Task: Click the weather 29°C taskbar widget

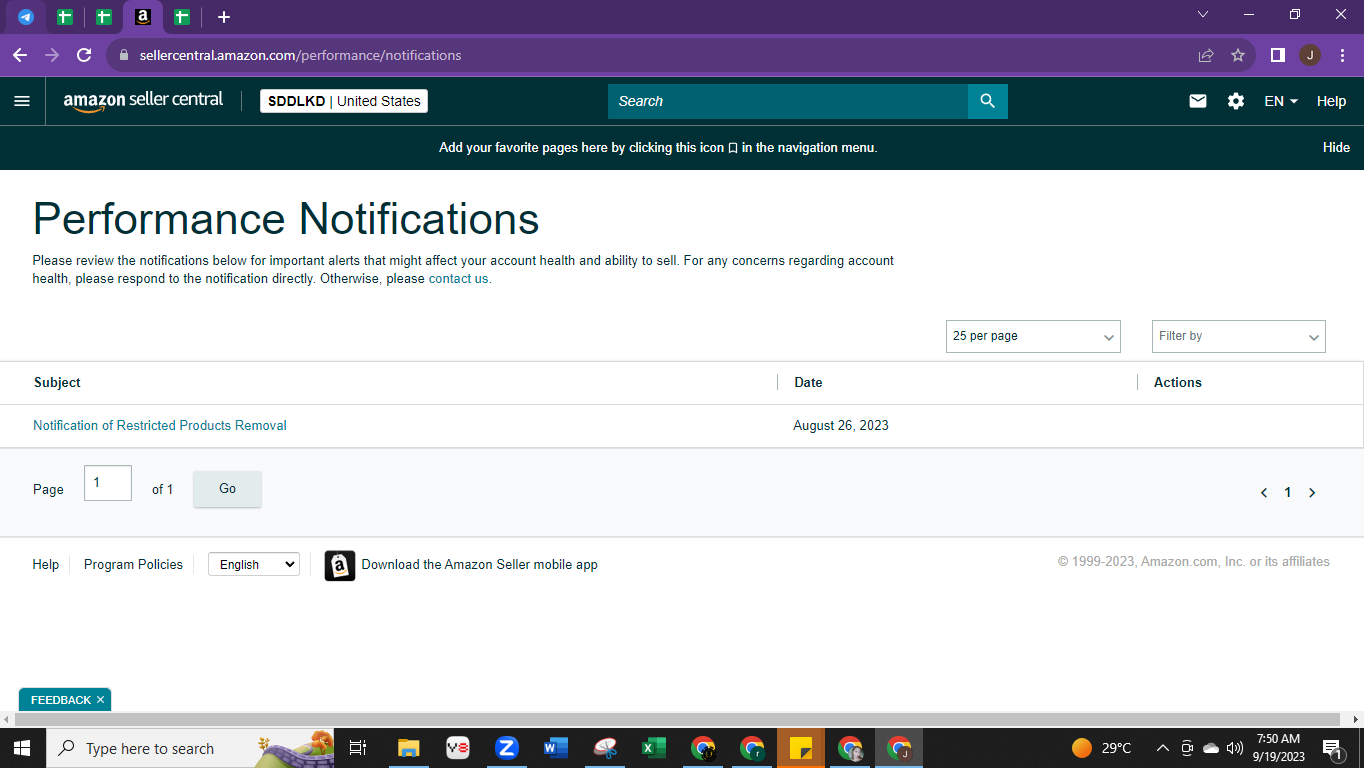Action: 1102,748
